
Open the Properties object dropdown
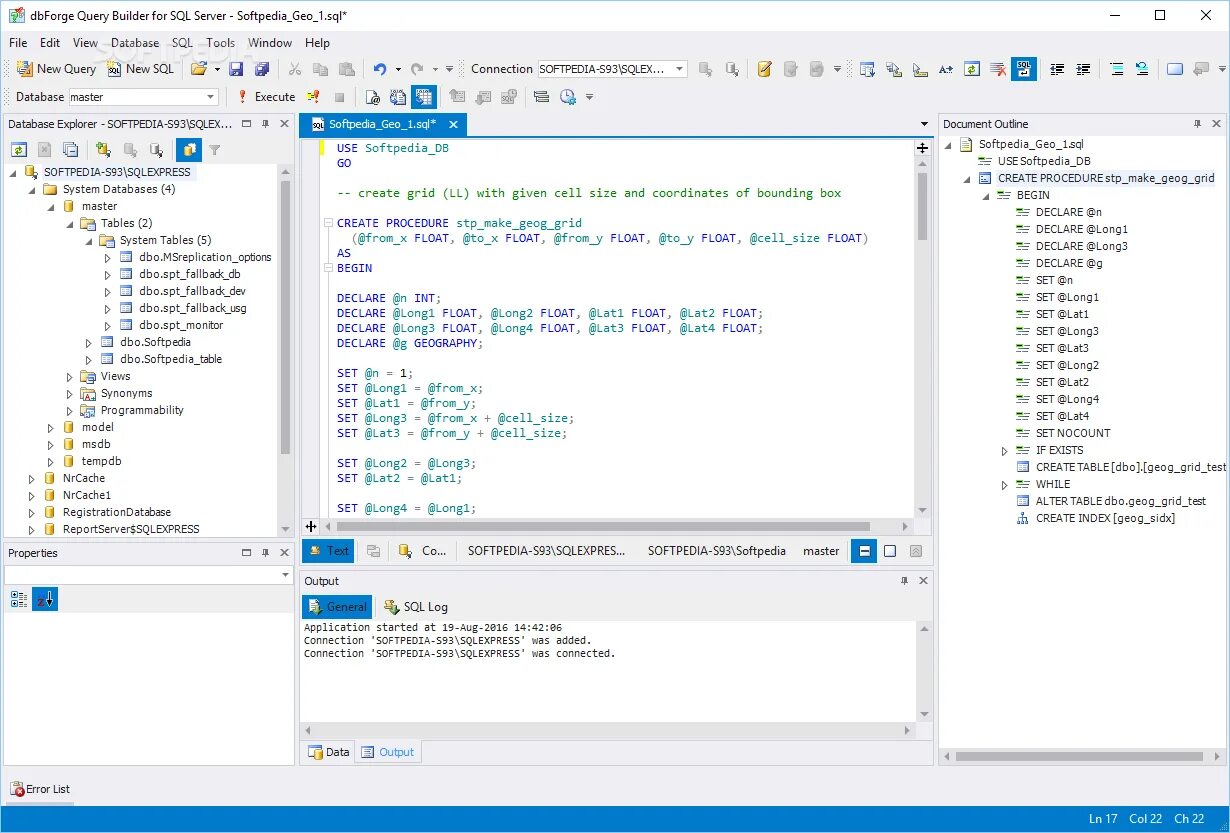click(284, 576)
